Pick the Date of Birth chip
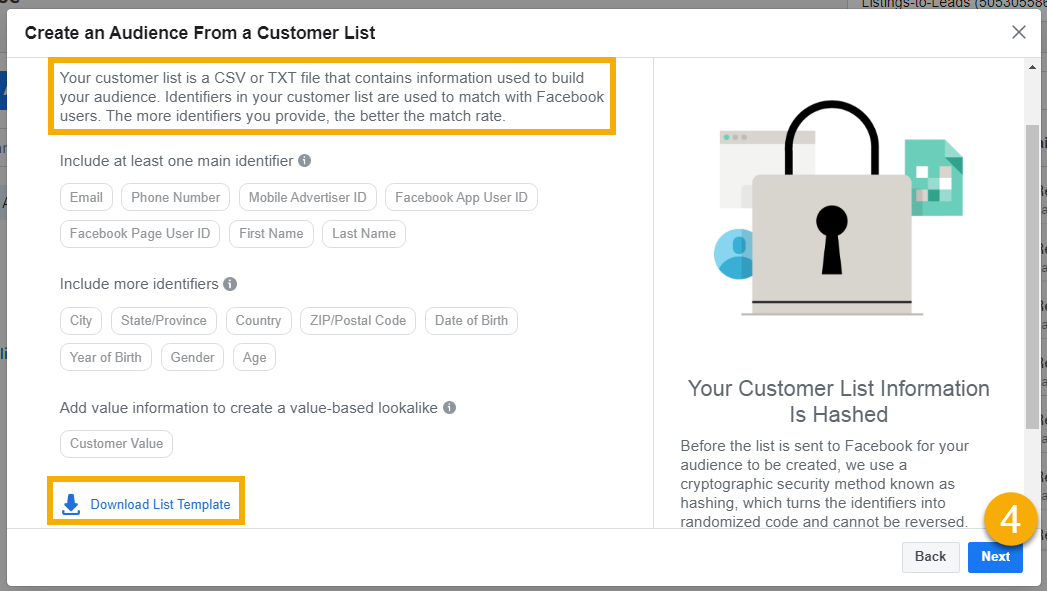Viewport: 1047px width, 591px height. [x=471, y=321]
